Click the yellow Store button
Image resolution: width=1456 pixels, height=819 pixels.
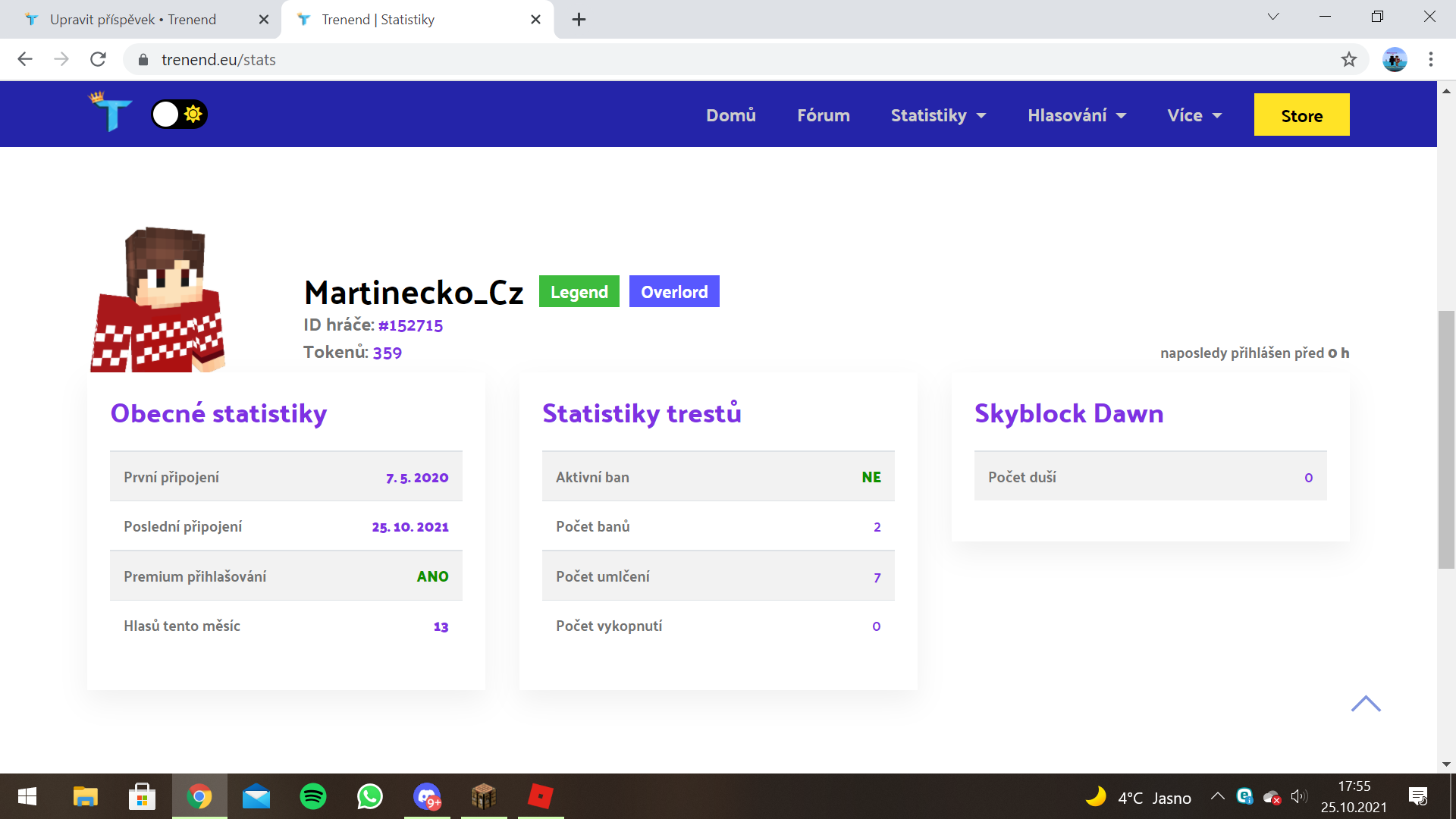(x=1301, y=115)
